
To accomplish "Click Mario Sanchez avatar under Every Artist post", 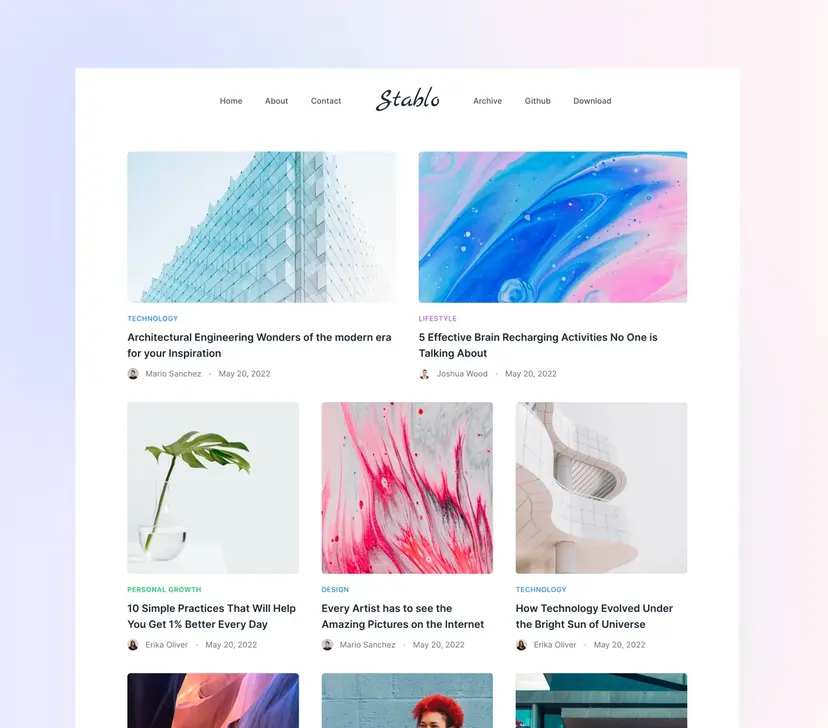I will point(327,645).
